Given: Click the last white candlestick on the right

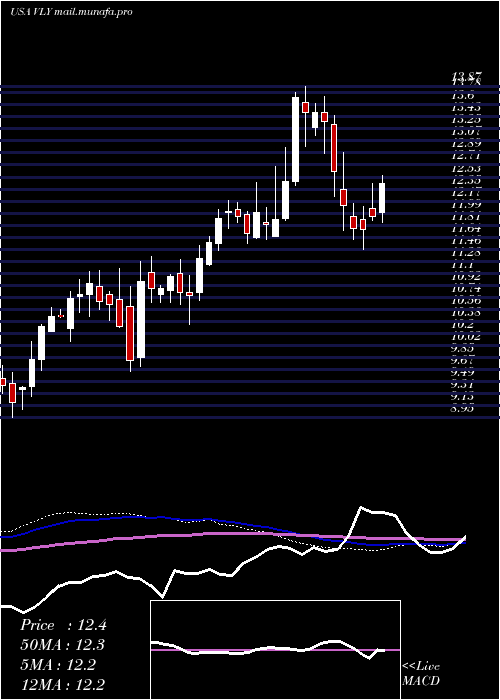Looking at the screenshot, I should pos(382,198).
